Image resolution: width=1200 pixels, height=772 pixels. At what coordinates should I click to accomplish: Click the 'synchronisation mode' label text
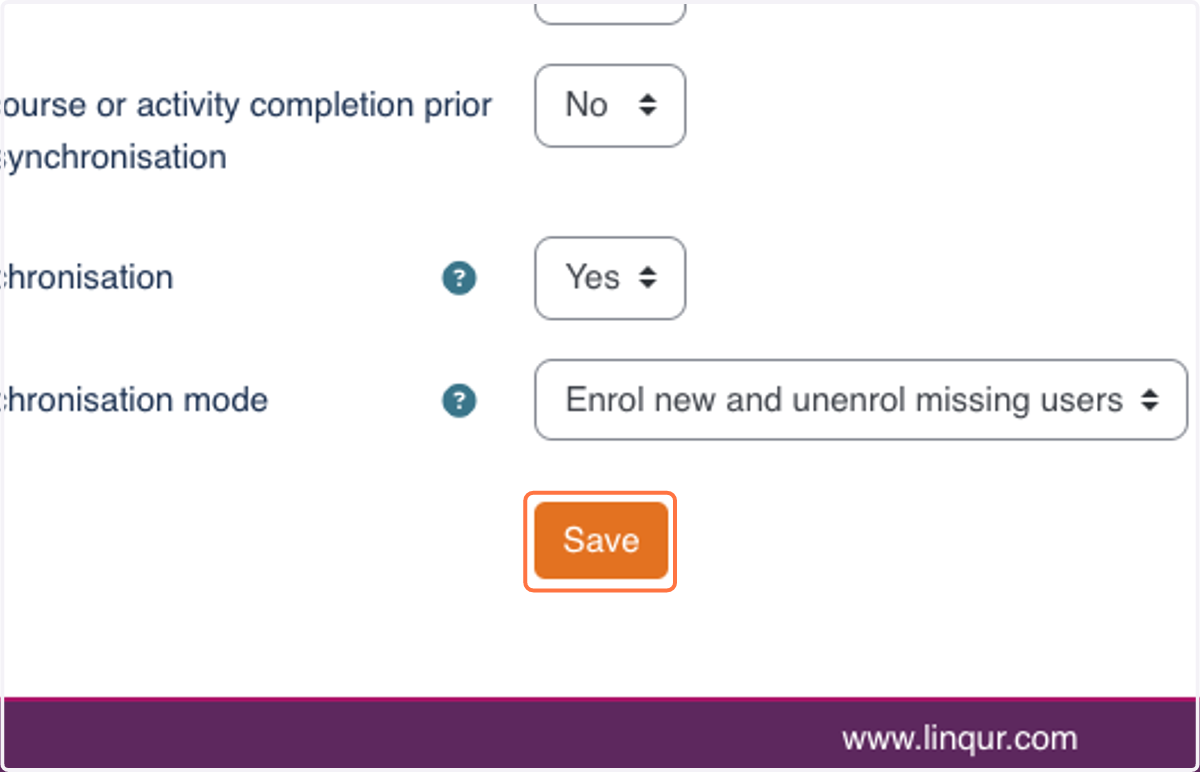coord(134,400)
